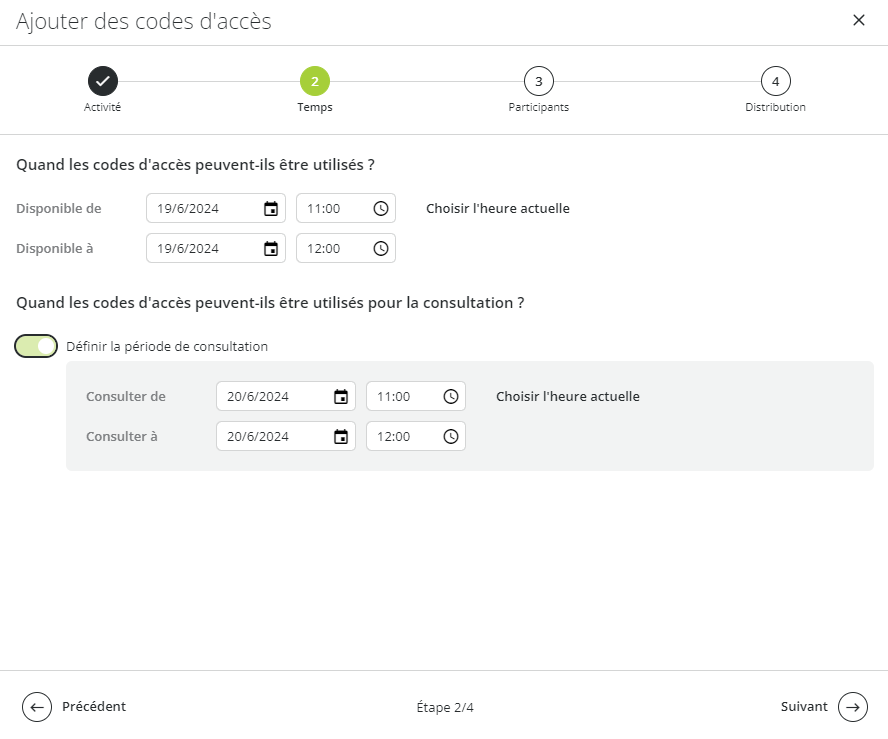Open calendar picker for Disponible de date
Screen dimensions: 888x739
271,209
